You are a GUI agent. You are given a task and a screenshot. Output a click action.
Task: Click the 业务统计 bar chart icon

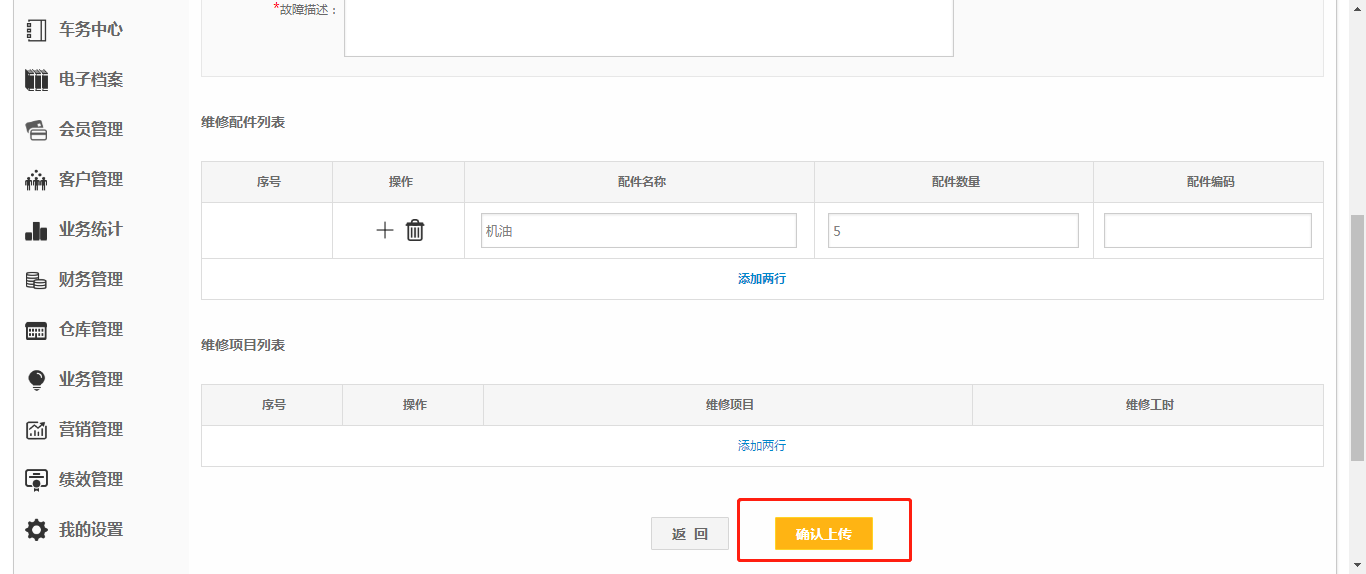click(x=36, y=230)
